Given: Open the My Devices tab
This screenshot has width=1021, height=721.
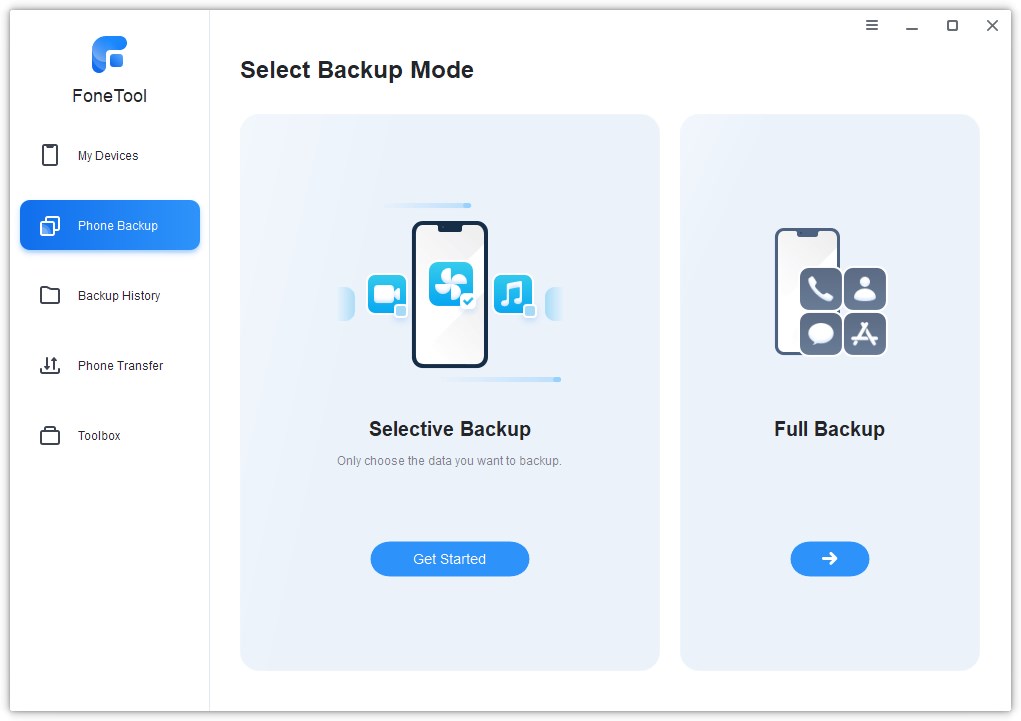Looking at the screenshot, I should point(109,156).
